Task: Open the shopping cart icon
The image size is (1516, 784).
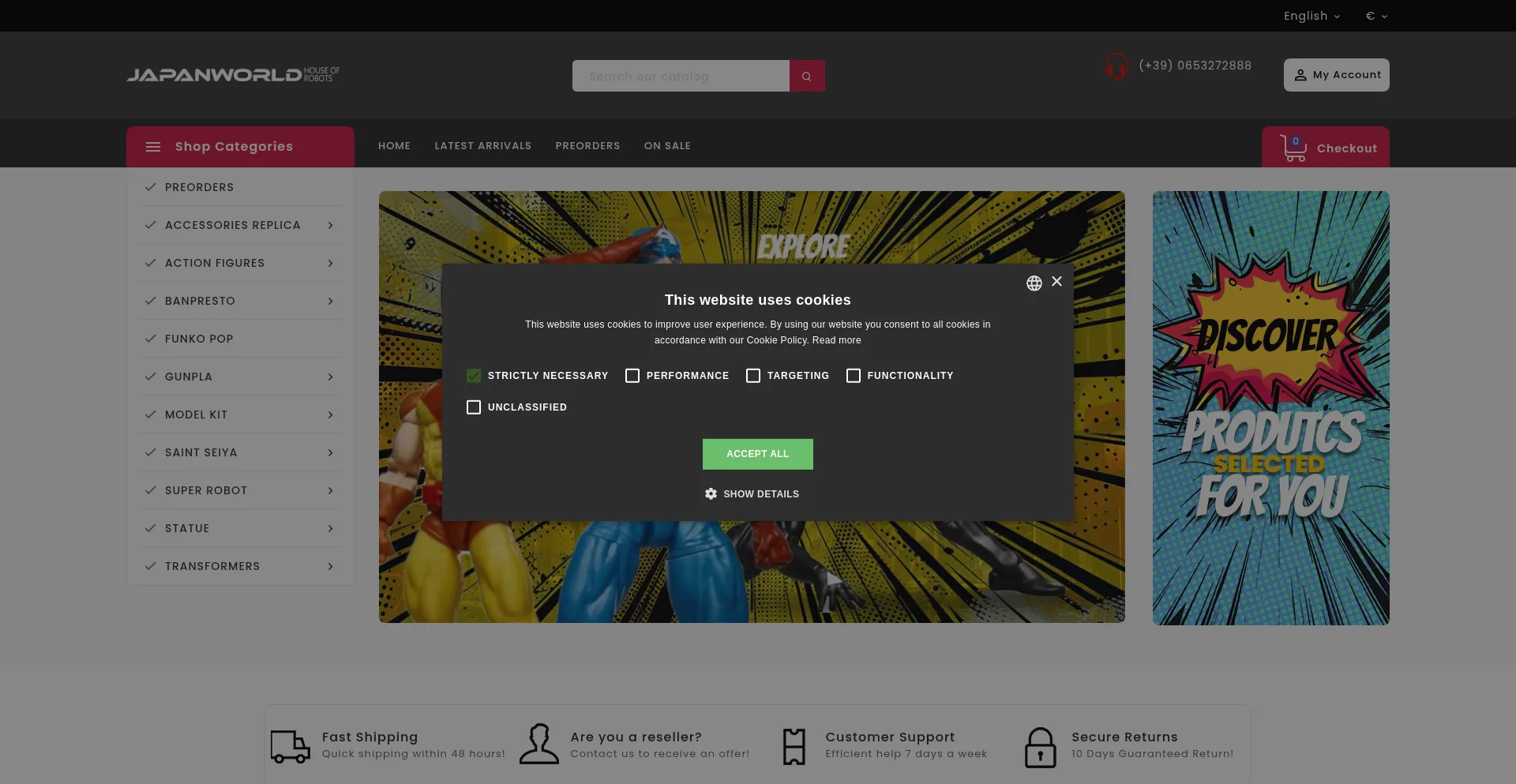Action: (x=1293, y=148)
